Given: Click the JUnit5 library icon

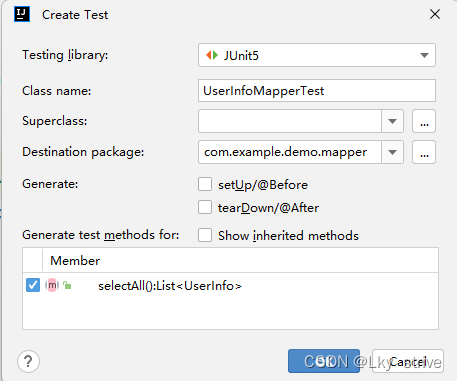Looking at the screenshot, I should click(212, 55).
